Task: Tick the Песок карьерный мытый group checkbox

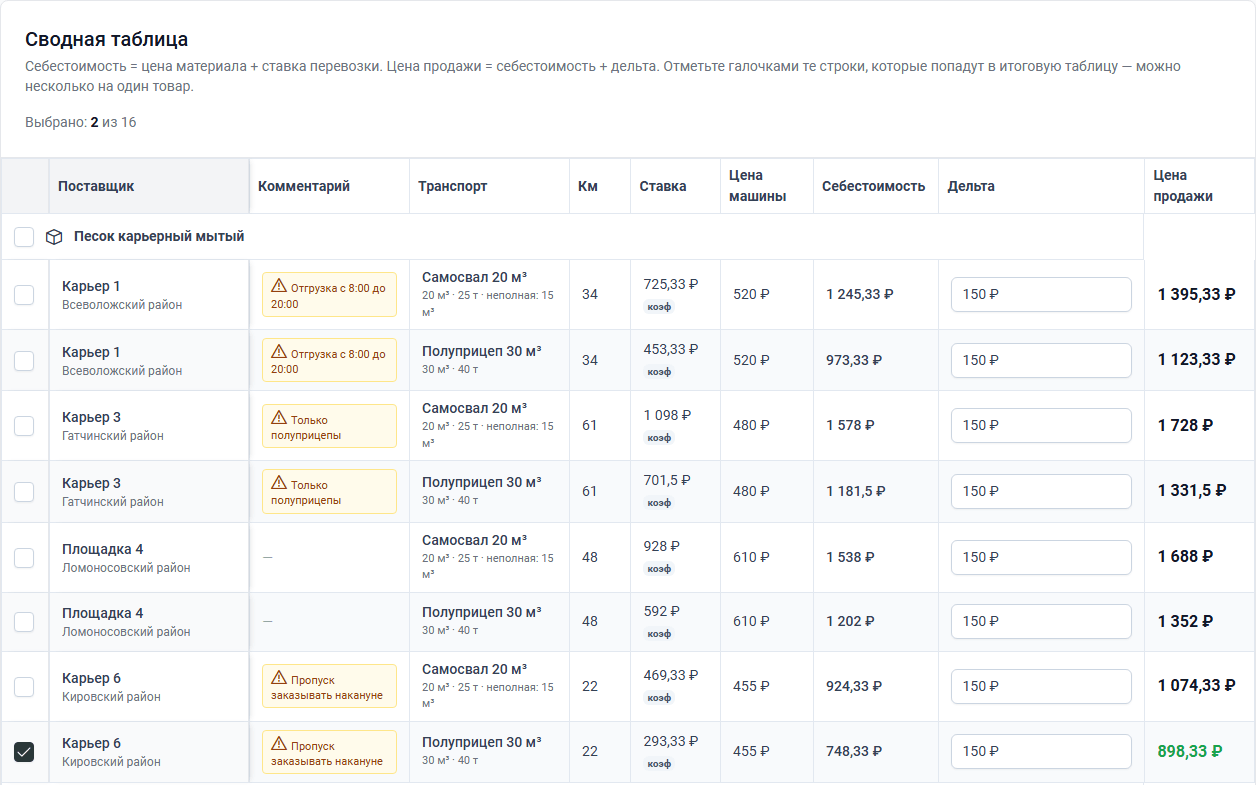Action: [24, 237]
